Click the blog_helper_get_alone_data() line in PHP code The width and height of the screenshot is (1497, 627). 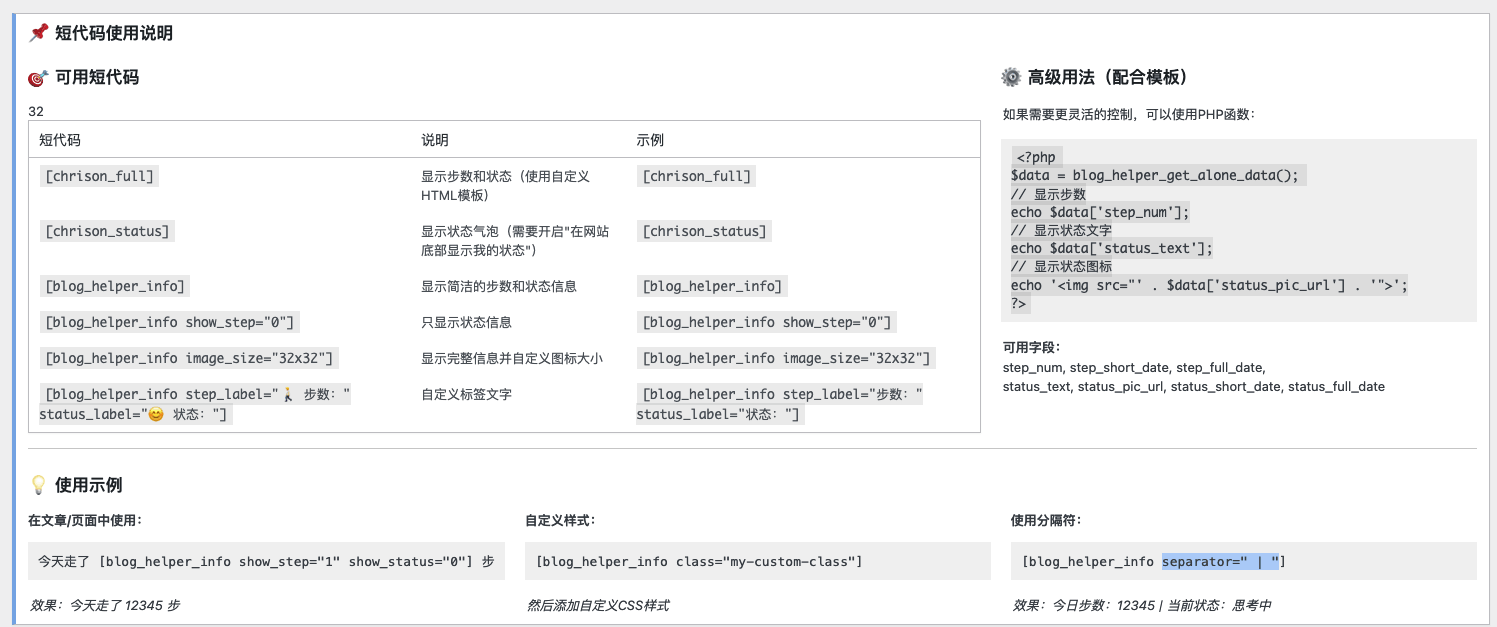(1154, 175)
